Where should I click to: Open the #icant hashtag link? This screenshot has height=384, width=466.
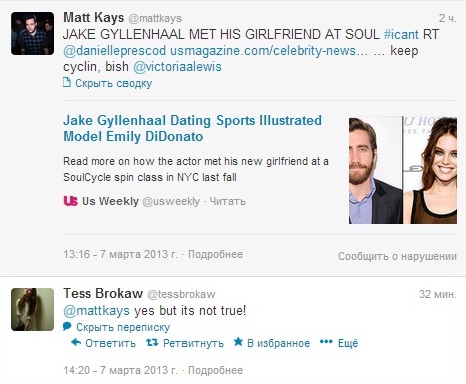coord(401,34)
